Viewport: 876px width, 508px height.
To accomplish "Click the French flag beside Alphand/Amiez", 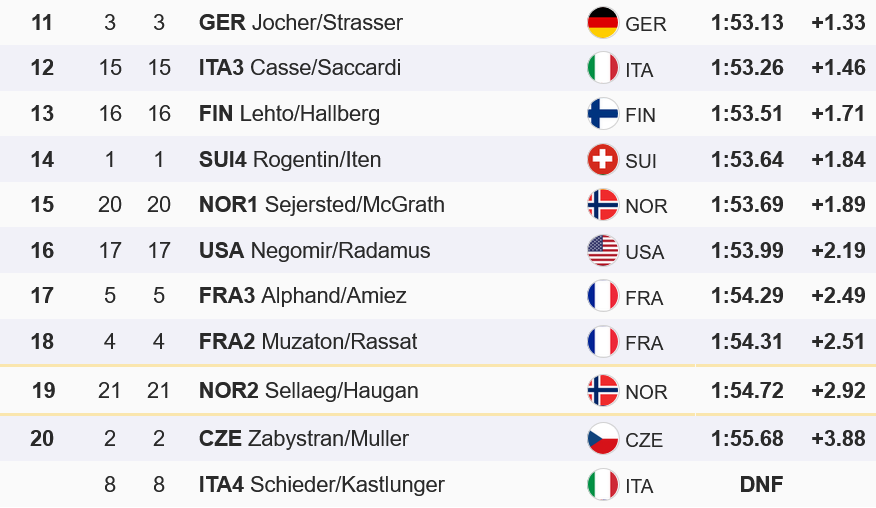I will tap(602, 296).
